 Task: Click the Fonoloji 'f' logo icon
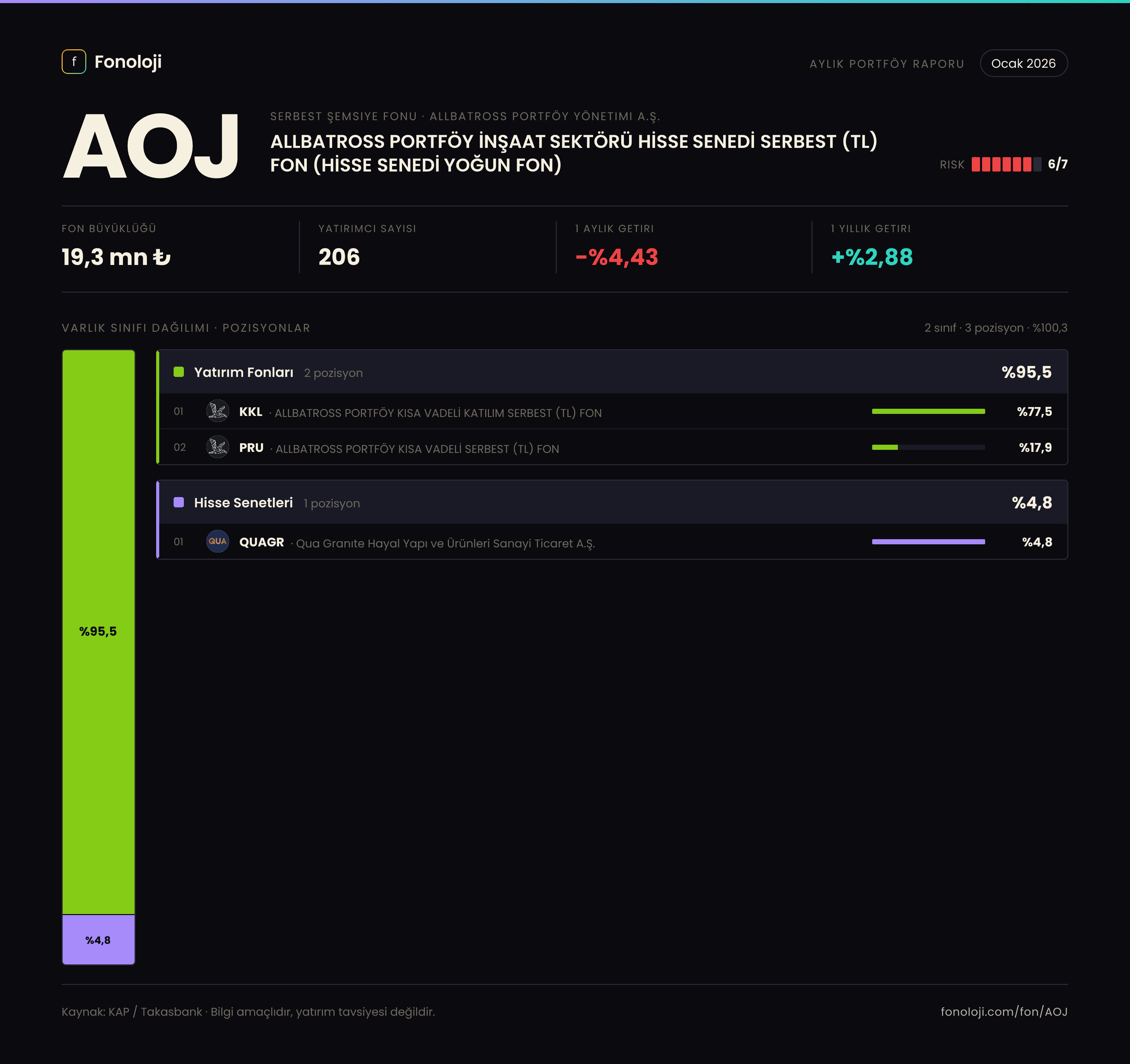point(74,61)
